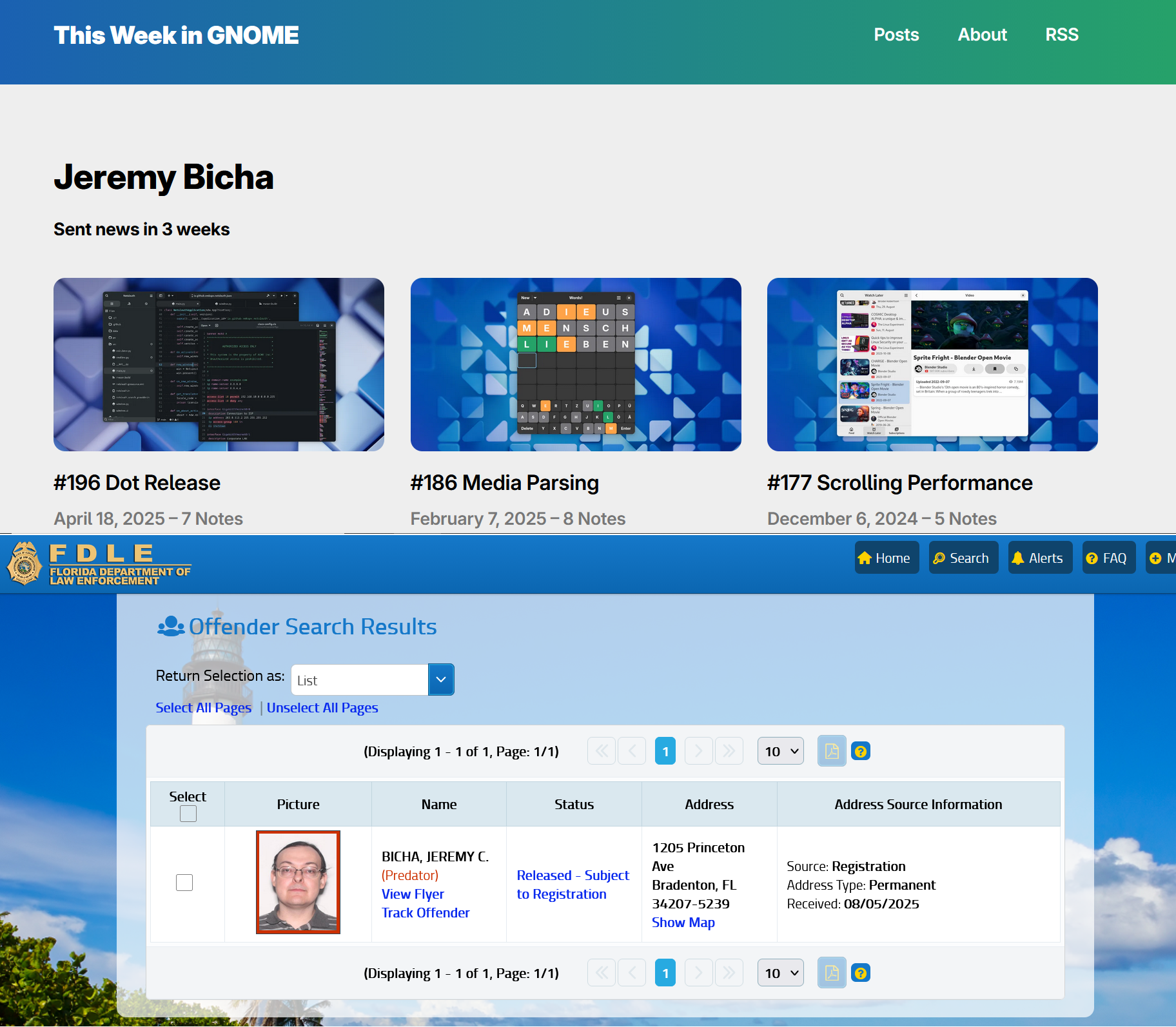Click the Name column header
Viewport: 1176px width, 1027px height.
439,805
